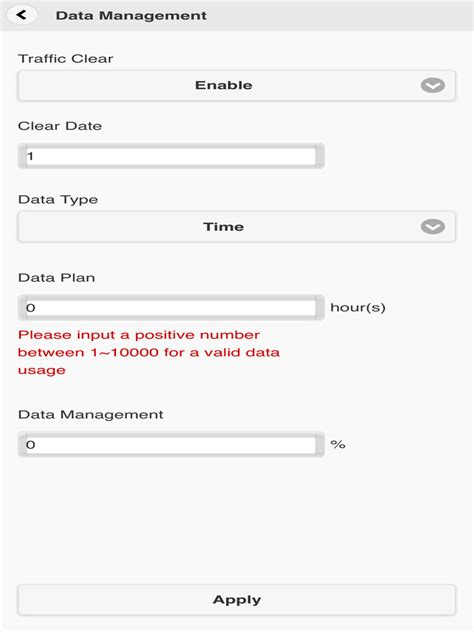This screenshot has width=474, height=632.
Task: Click the Data Management page title
Action: click(x=131, y=15)
